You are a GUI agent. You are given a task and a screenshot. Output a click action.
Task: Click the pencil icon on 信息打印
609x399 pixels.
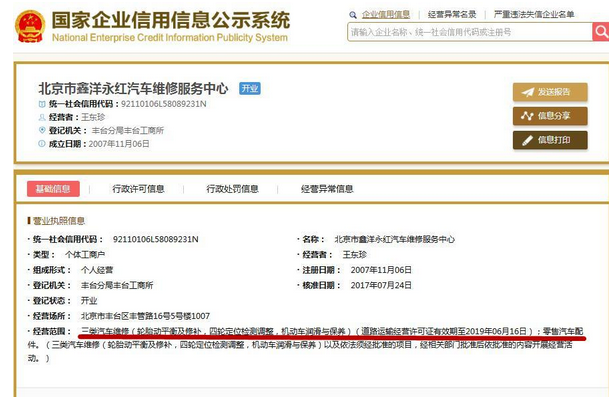pos(527,140)
